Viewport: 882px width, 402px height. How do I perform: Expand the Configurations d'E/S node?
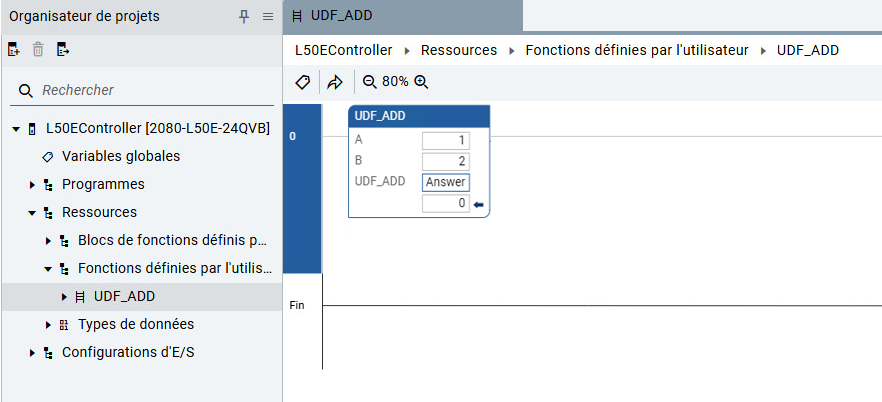click(x=32, y=353)
